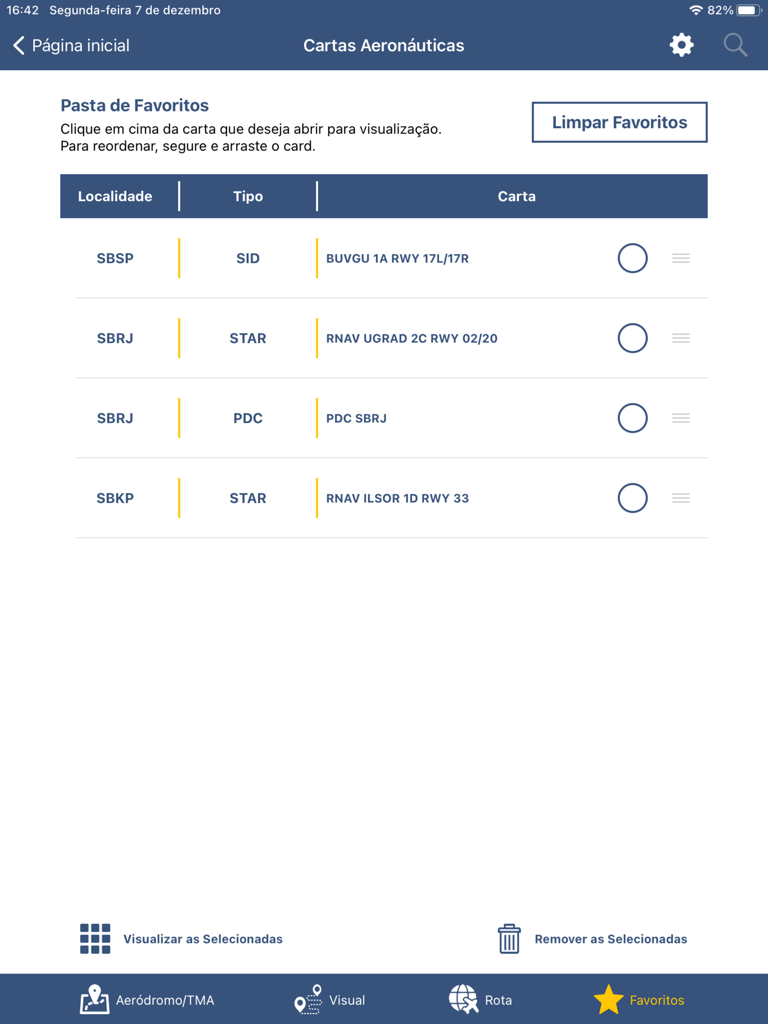This screenshot has width=768, height=1024.
Task: Click the trash can remove icon
Action: click(509, 939)
